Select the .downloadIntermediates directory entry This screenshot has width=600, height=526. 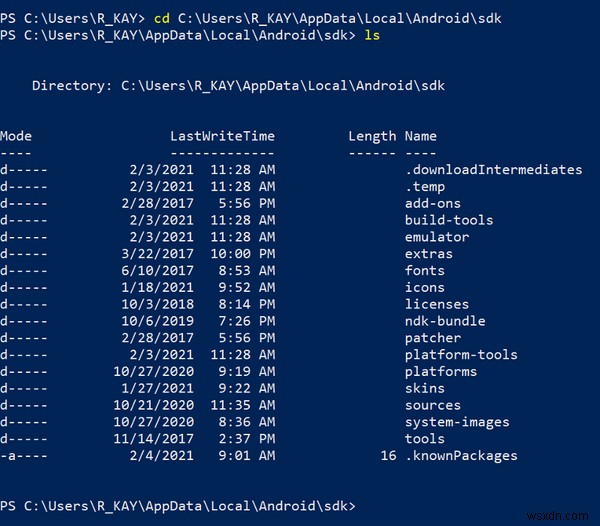coord(493,170)
